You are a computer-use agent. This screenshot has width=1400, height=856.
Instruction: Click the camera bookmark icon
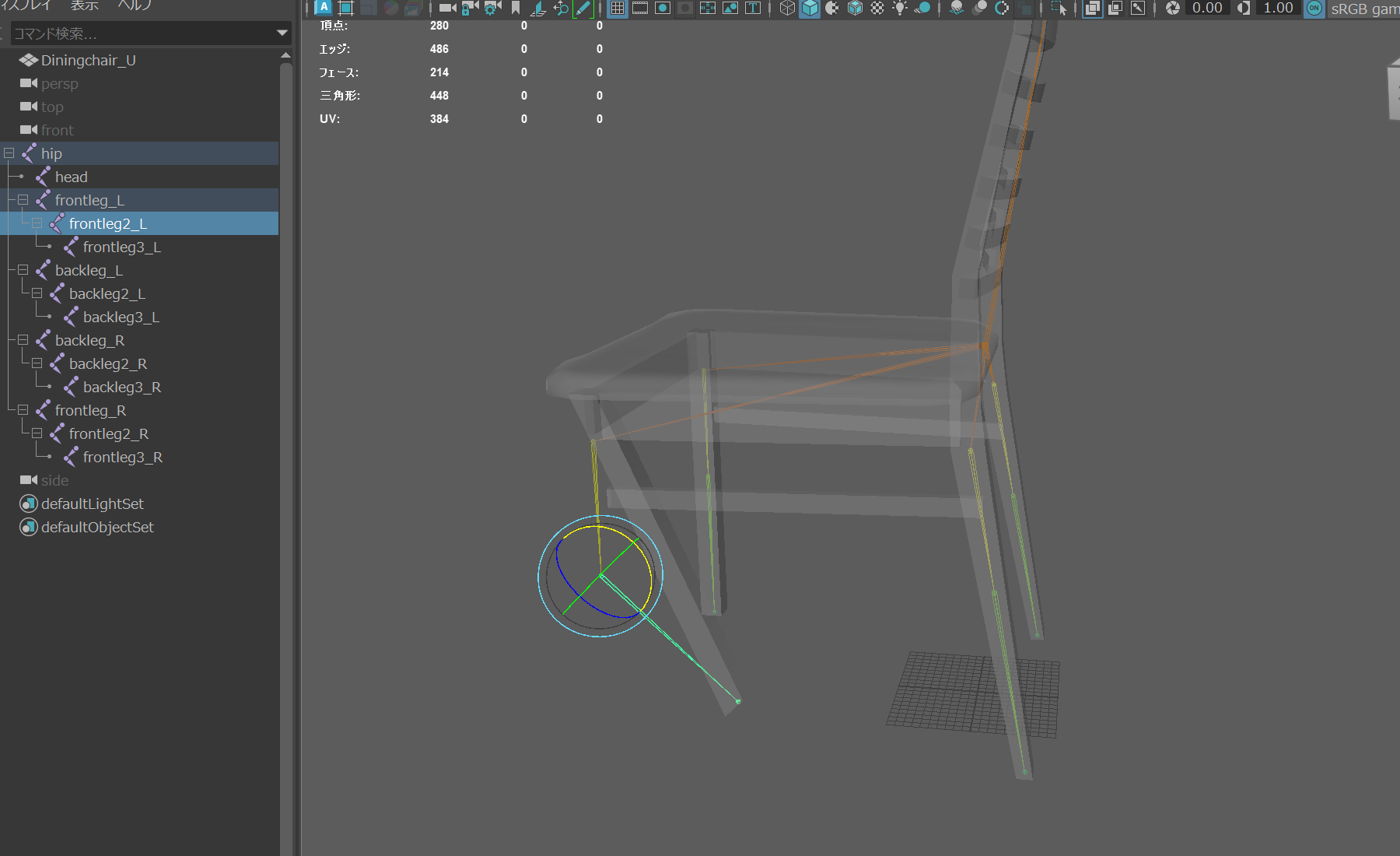click(516, 8)
